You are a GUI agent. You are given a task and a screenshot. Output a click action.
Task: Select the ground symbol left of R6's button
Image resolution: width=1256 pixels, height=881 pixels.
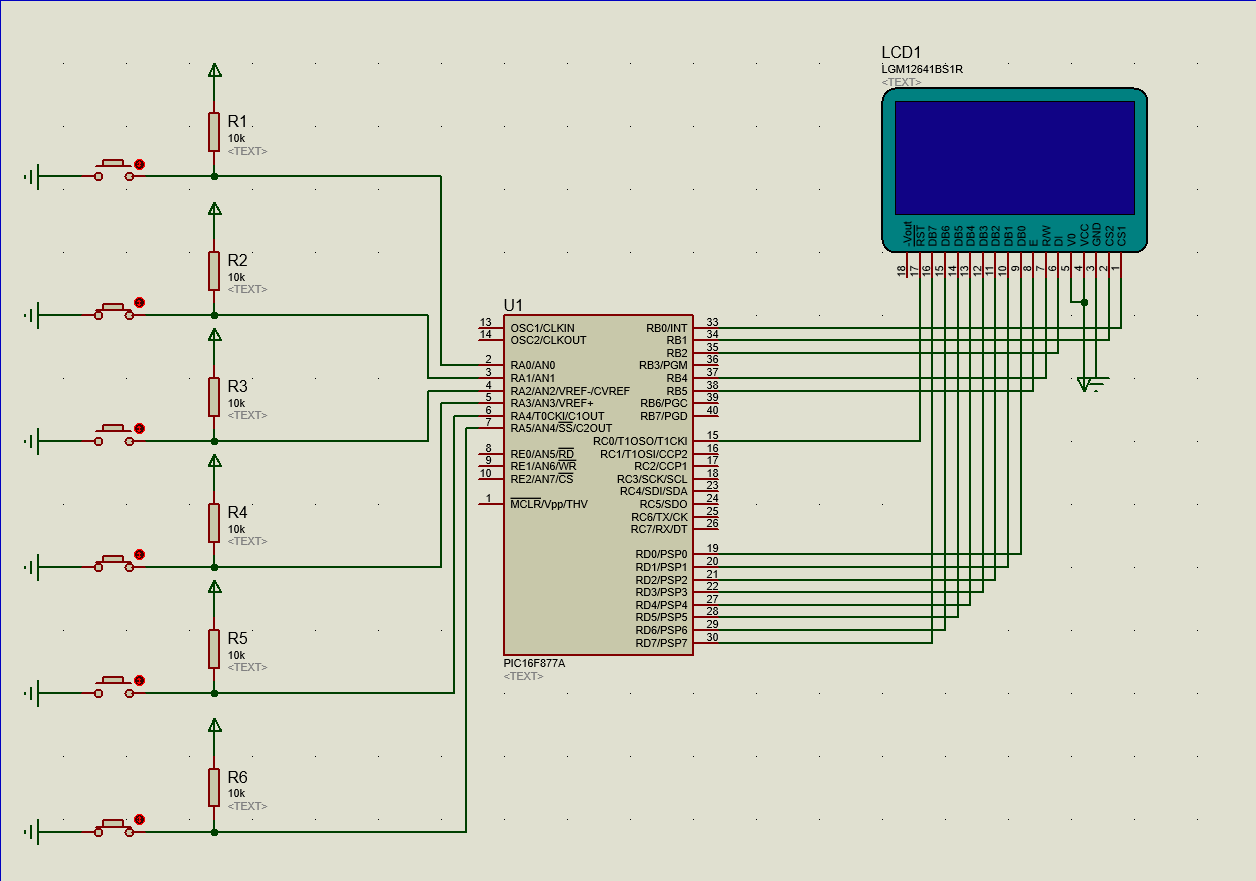(x=33, y=832)
